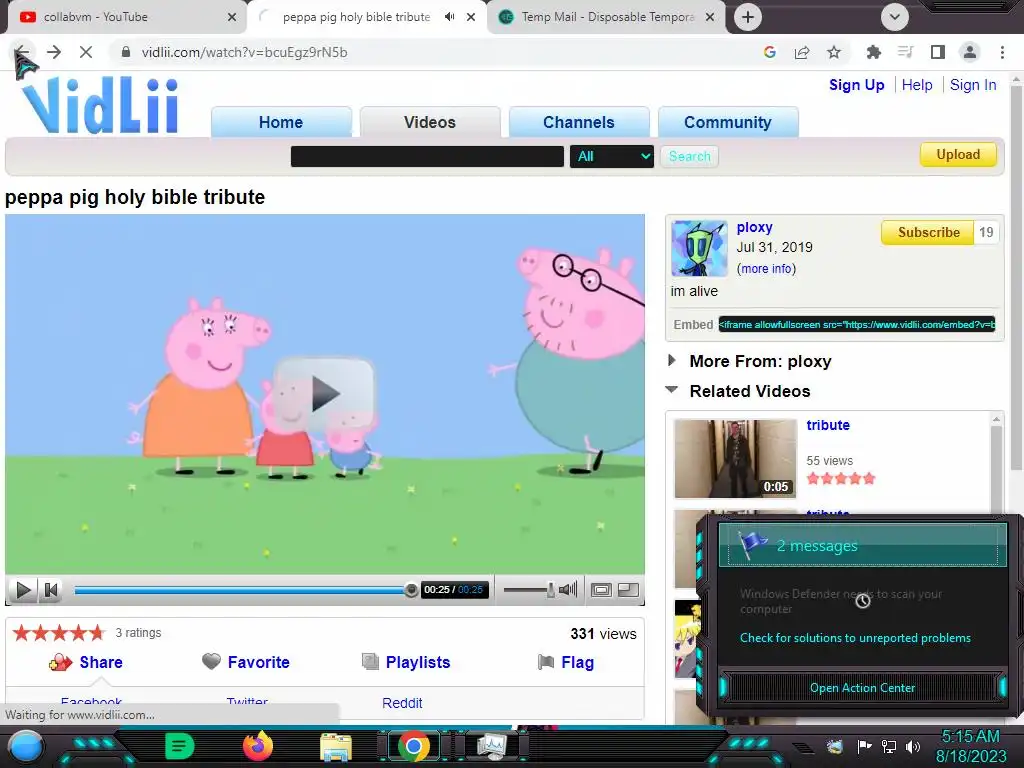Switch to the collabvm - YouTube tab

pos(124,17)
